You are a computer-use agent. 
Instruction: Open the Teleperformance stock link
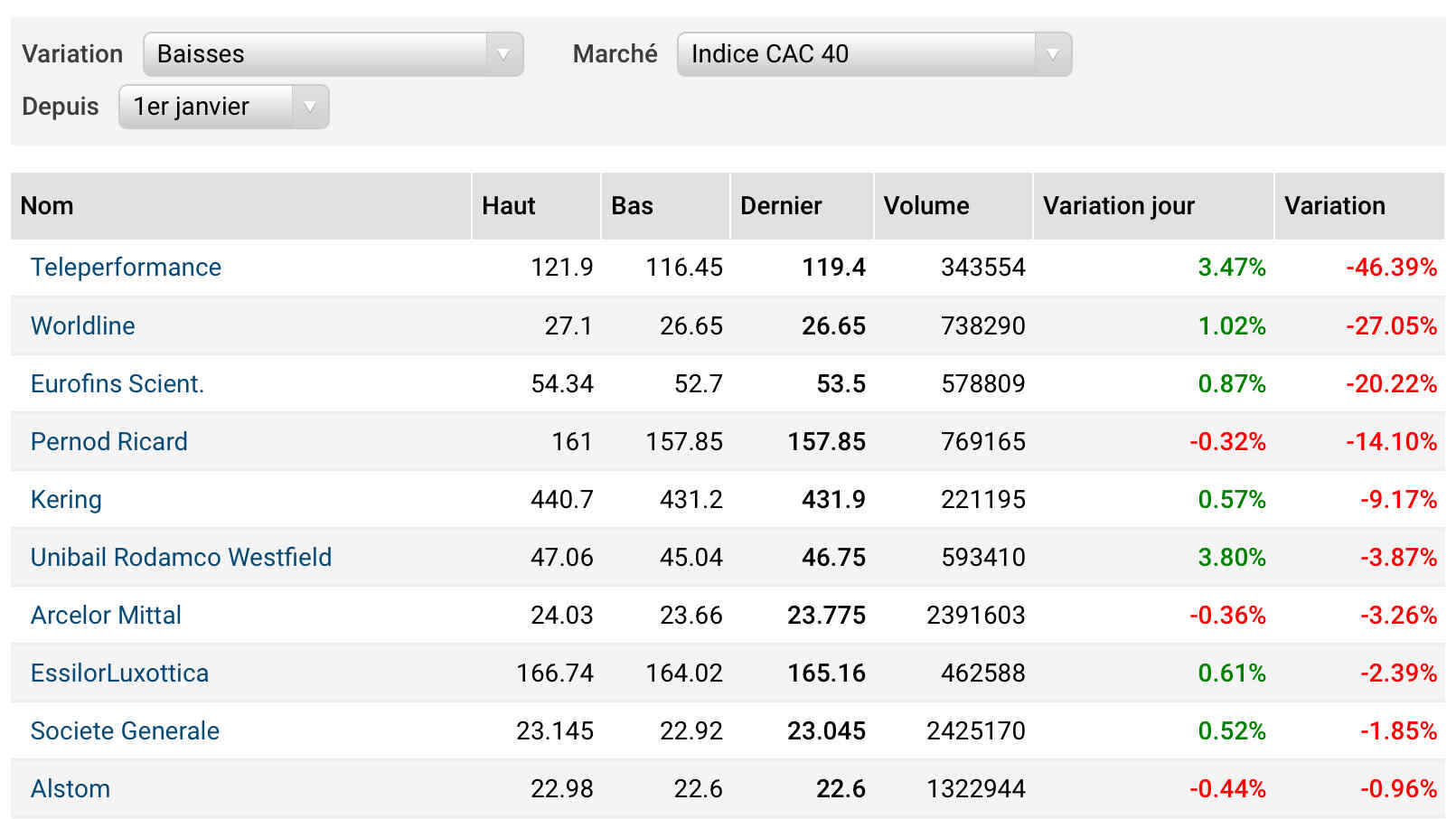coord(126,268)
